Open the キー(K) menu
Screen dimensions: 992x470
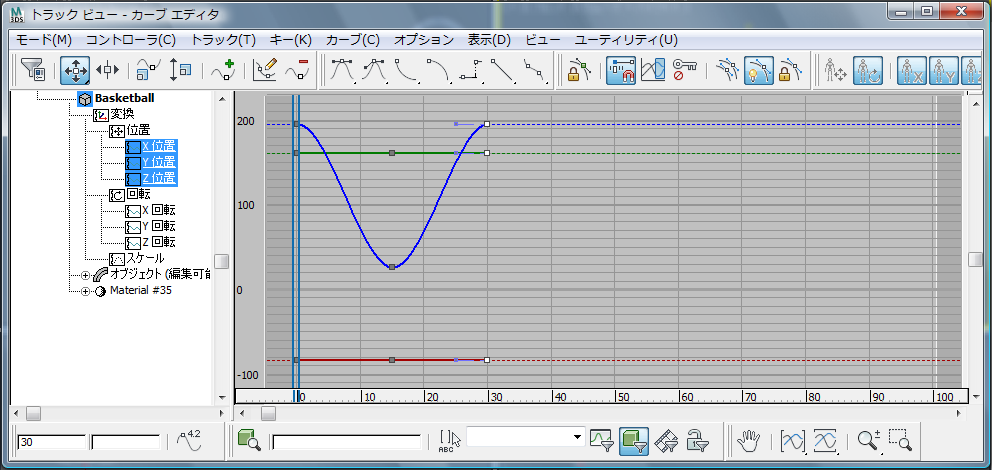click(x=290, y=40)
